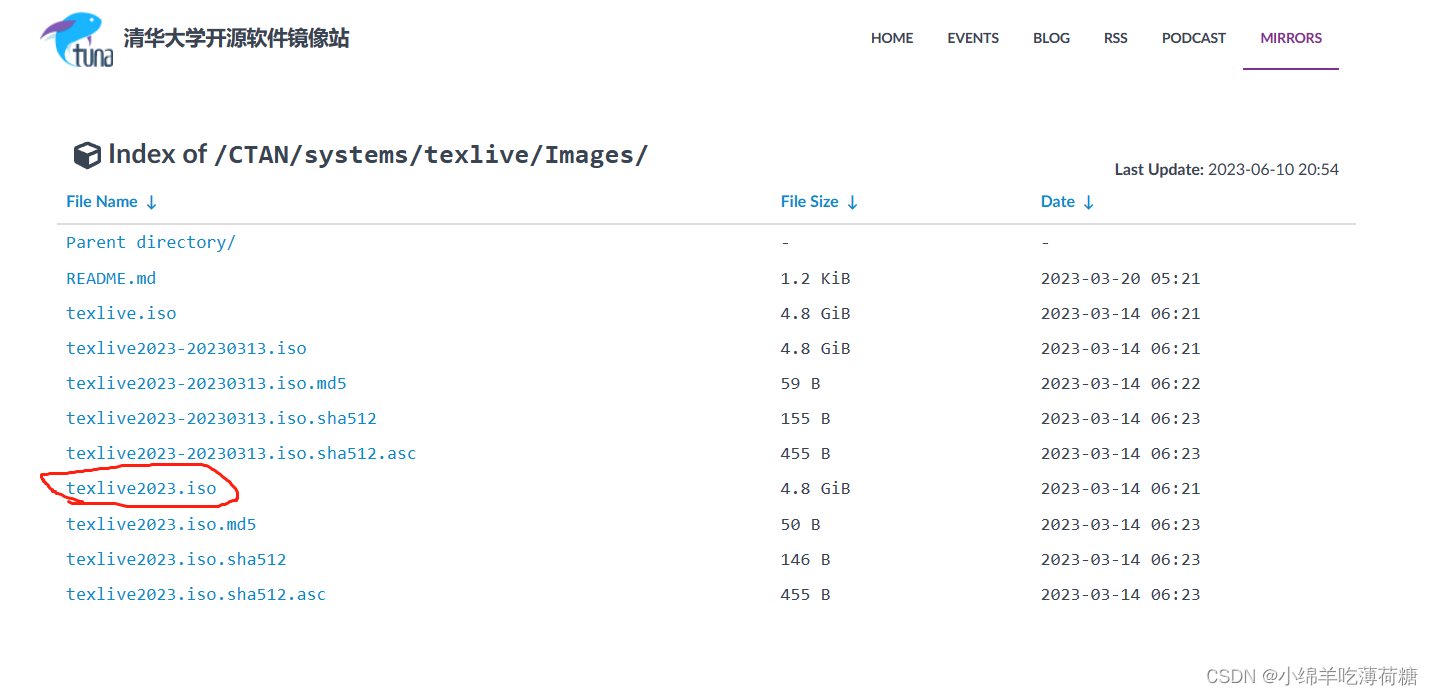Click size 1.2 KiB in README.md row
The height and width of the screenshot is (695, 1433).
[x=815, y=278]
